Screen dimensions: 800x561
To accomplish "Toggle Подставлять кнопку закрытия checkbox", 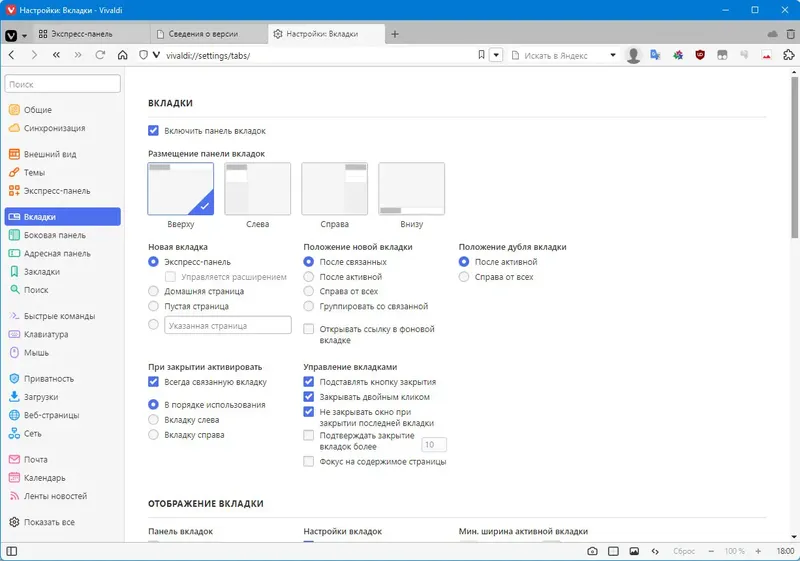I will [x=308, y=381].
